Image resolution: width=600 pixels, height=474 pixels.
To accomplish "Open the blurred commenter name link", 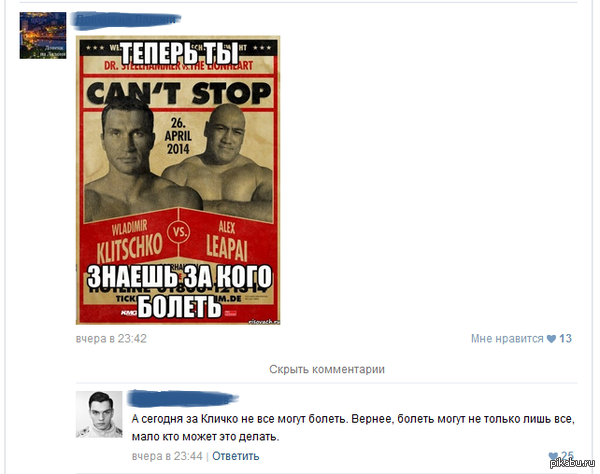I will (183, 398).
